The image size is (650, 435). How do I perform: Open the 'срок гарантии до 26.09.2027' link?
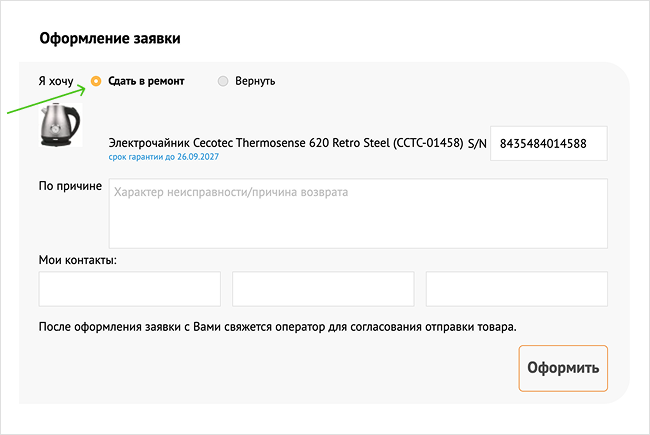[164, 157]
